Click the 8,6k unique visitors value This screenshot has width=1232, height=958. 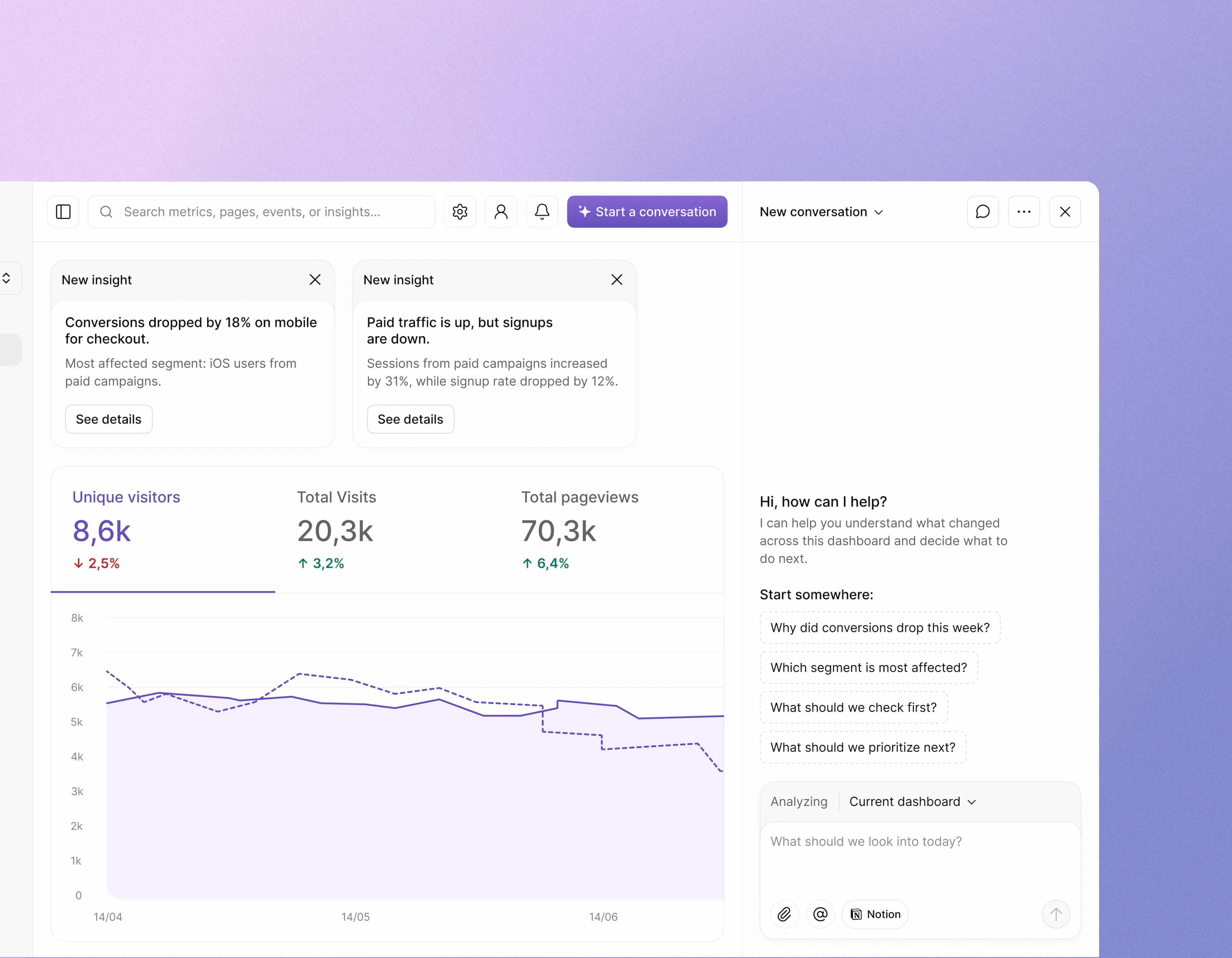[x=101, y=531]
